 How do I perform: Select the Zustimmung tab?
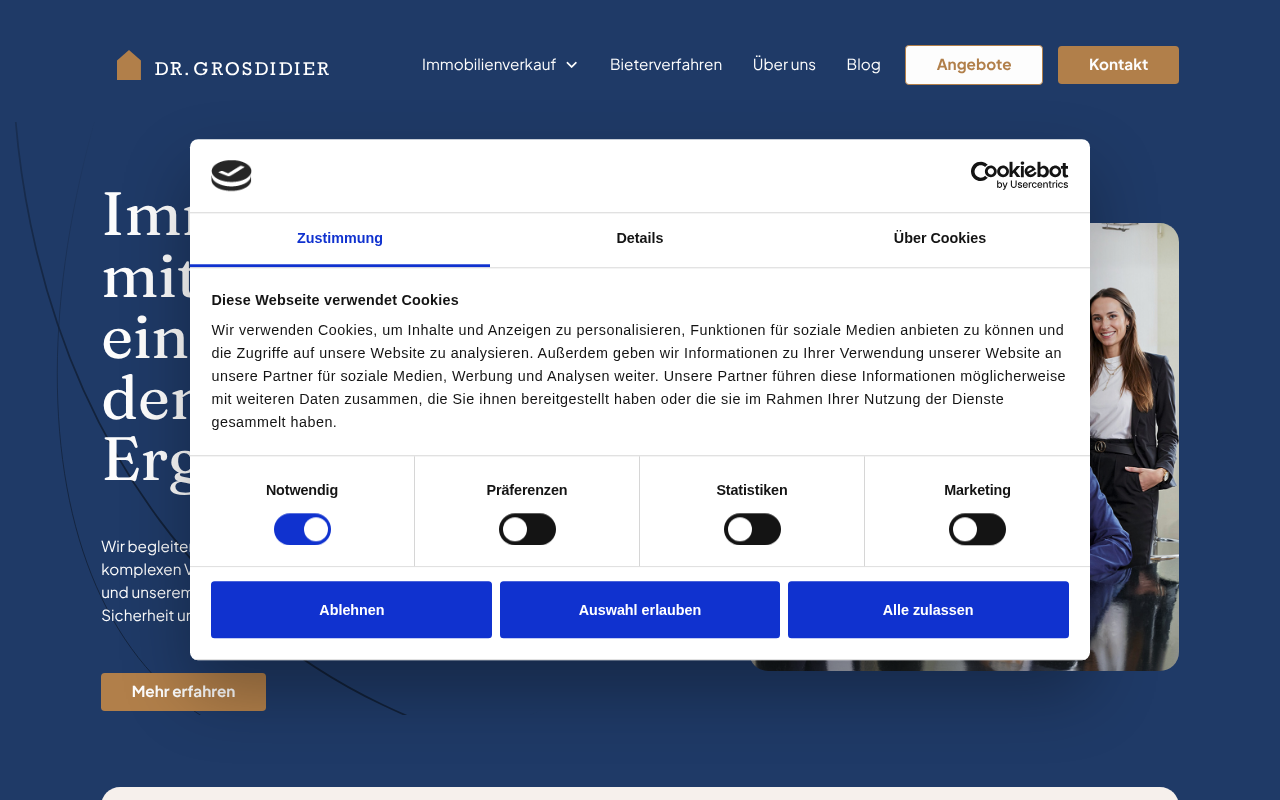point(340,239)
